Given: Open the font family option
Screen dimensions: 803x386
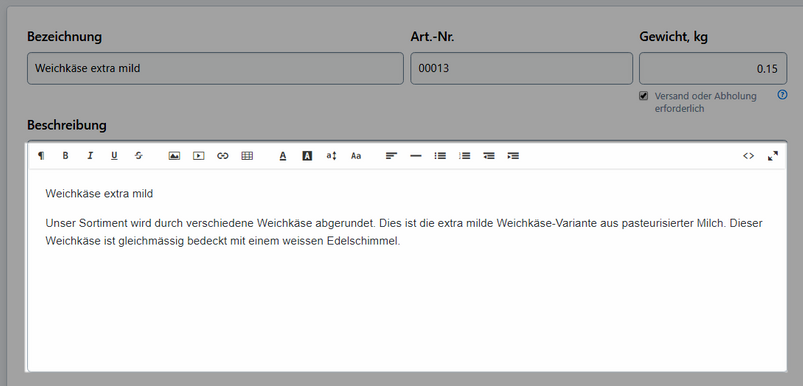Looking at the screenshot, I should pyautogui.click(x=356, y=156).
